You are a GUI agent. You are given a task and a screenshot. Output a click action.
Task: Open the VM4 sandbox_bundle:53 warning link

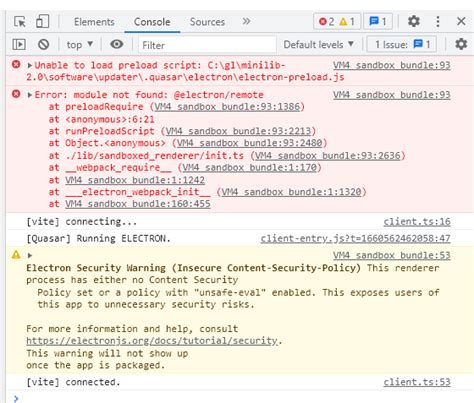click(392, 256)
